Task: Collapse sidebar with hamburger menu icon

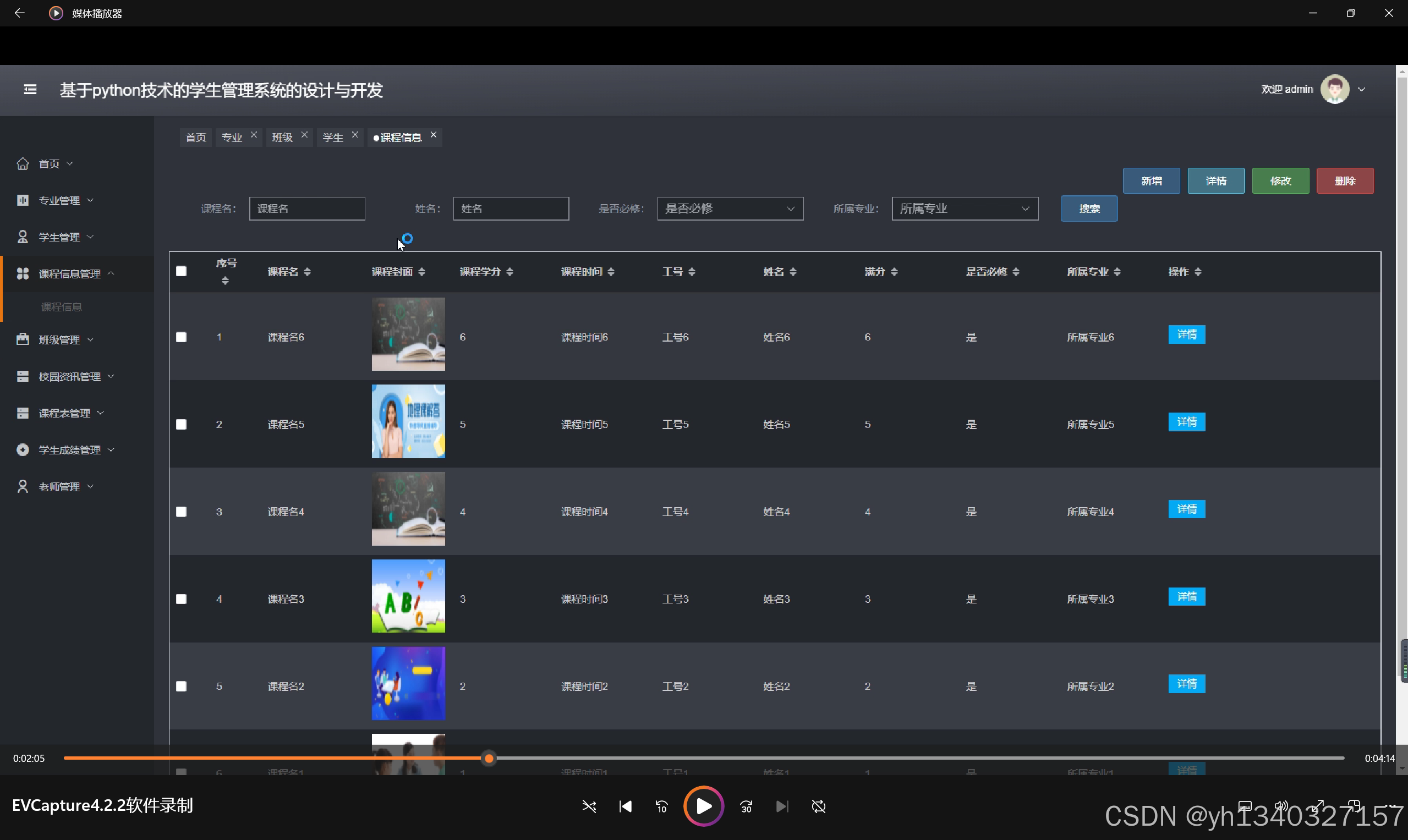Action: coord(30,90)
